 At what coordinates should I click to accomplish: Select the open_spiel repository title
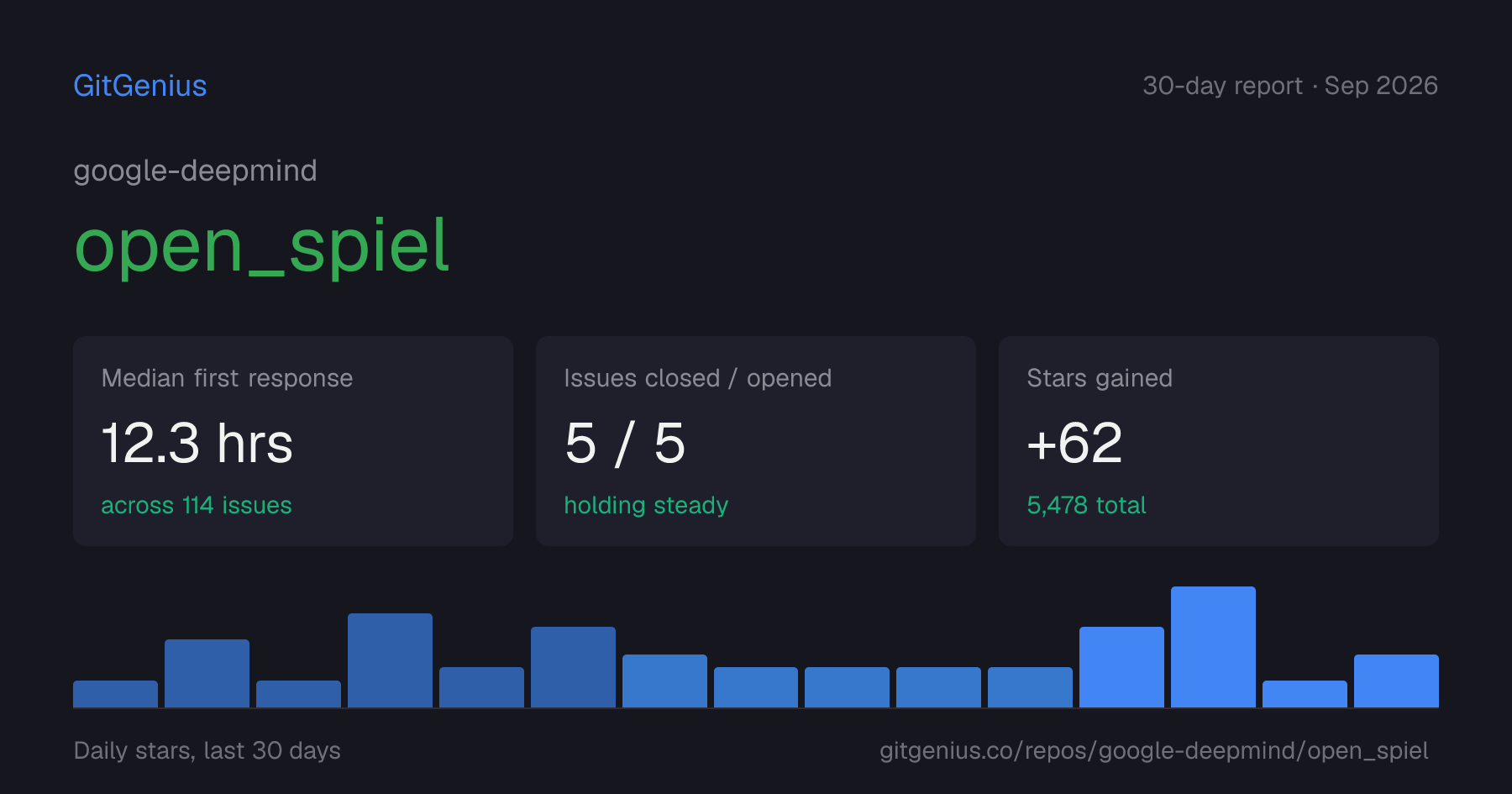[262, 245]
